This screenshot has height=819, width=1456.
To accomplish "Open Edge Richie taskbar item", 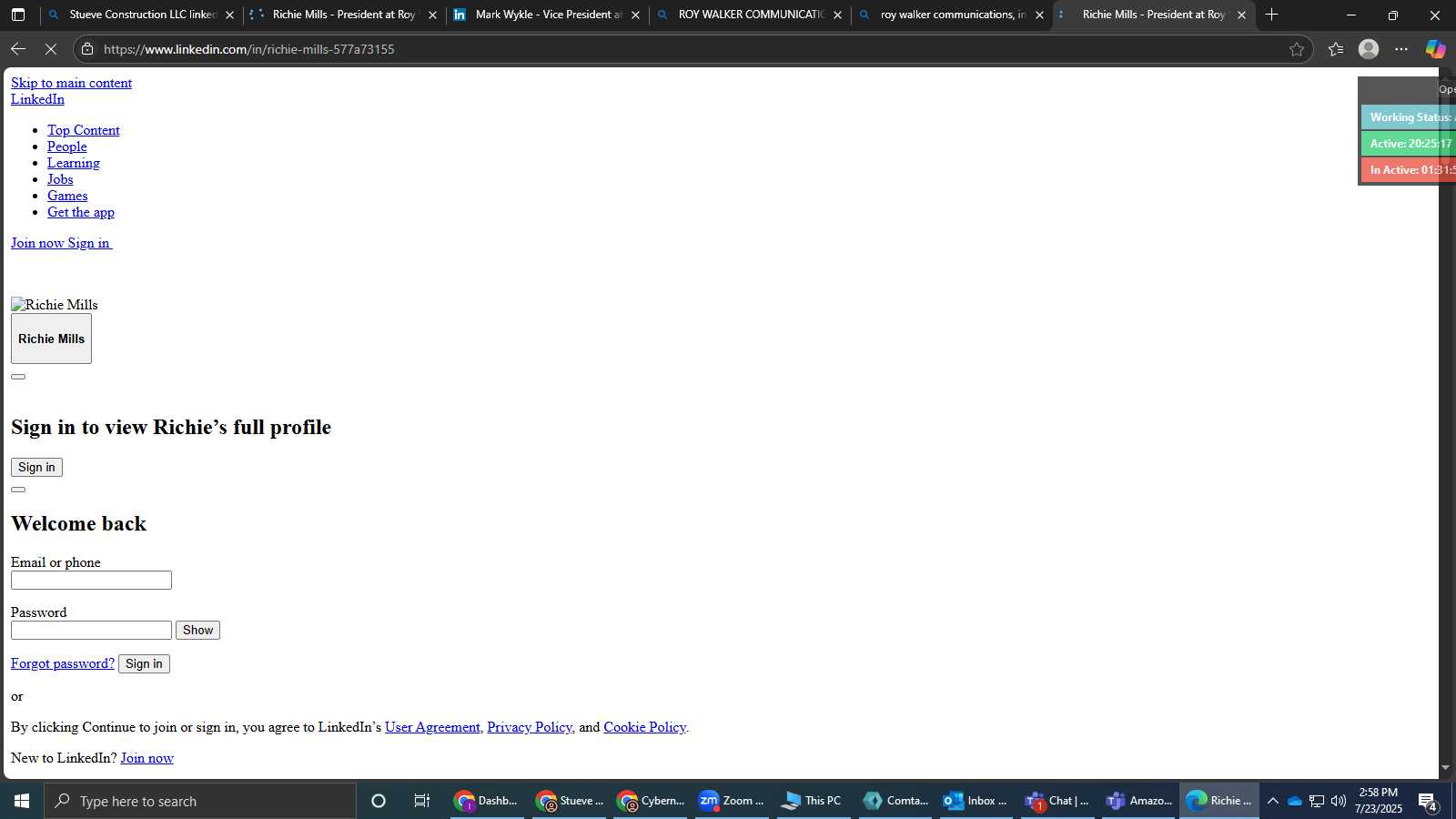I will point(1219,801).
